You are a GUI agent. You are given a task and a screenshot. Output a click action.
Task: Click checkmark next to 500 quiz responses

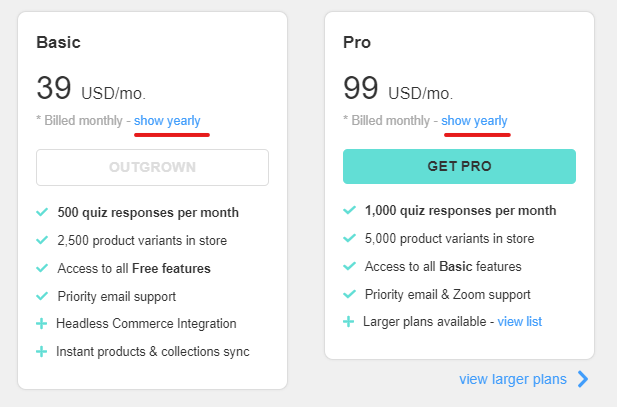click(42, 212)
